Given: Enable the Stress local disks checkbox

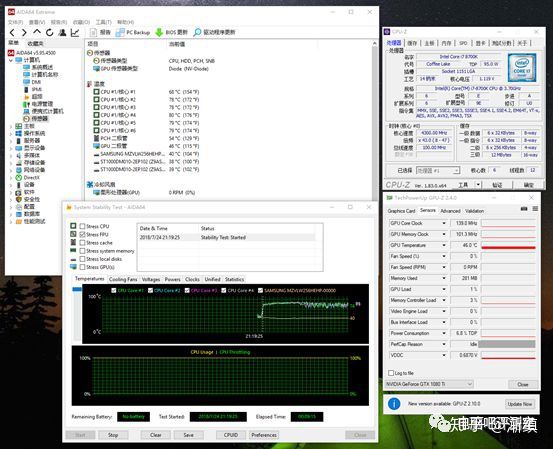Looking at the screenshot, I should [x=82, y=259].
